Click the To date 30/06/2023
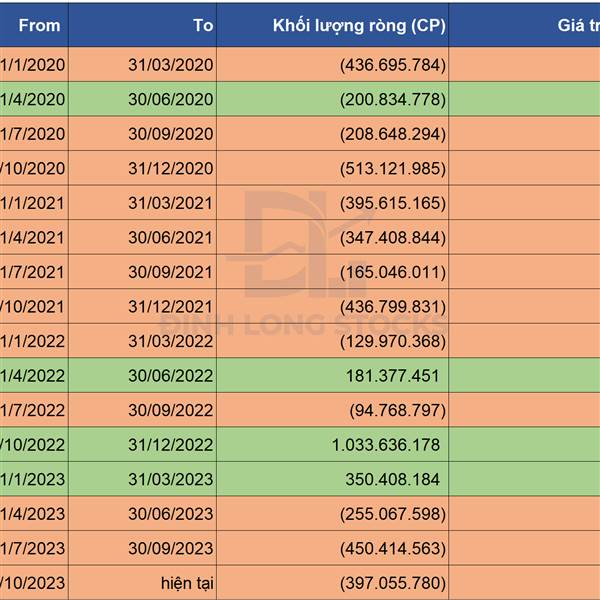The image size is (600, 600). 143,514
